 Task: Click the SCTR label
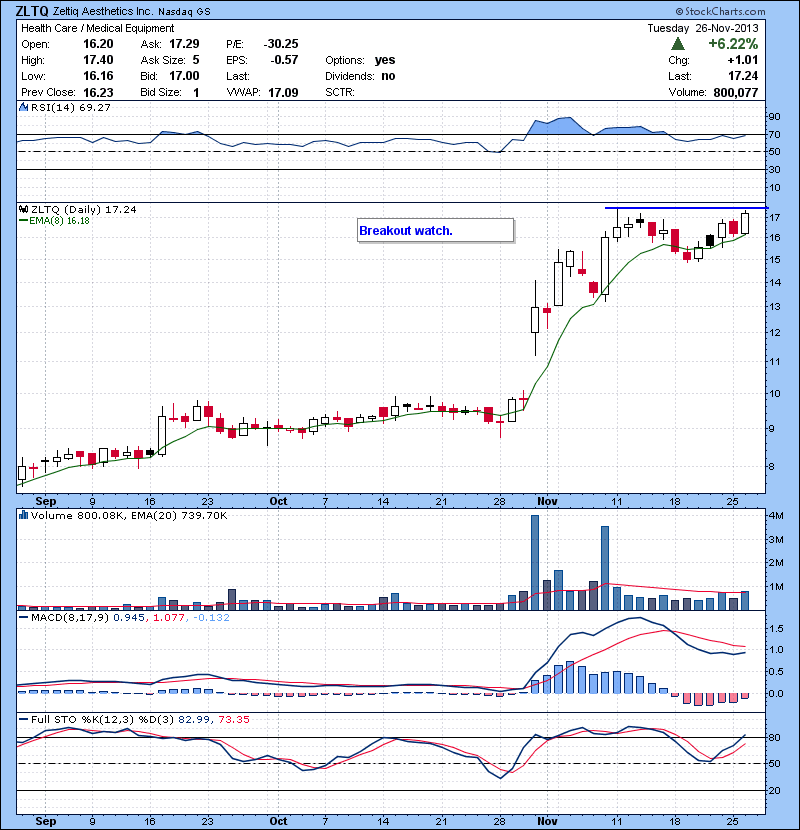(x=340, y=92)
